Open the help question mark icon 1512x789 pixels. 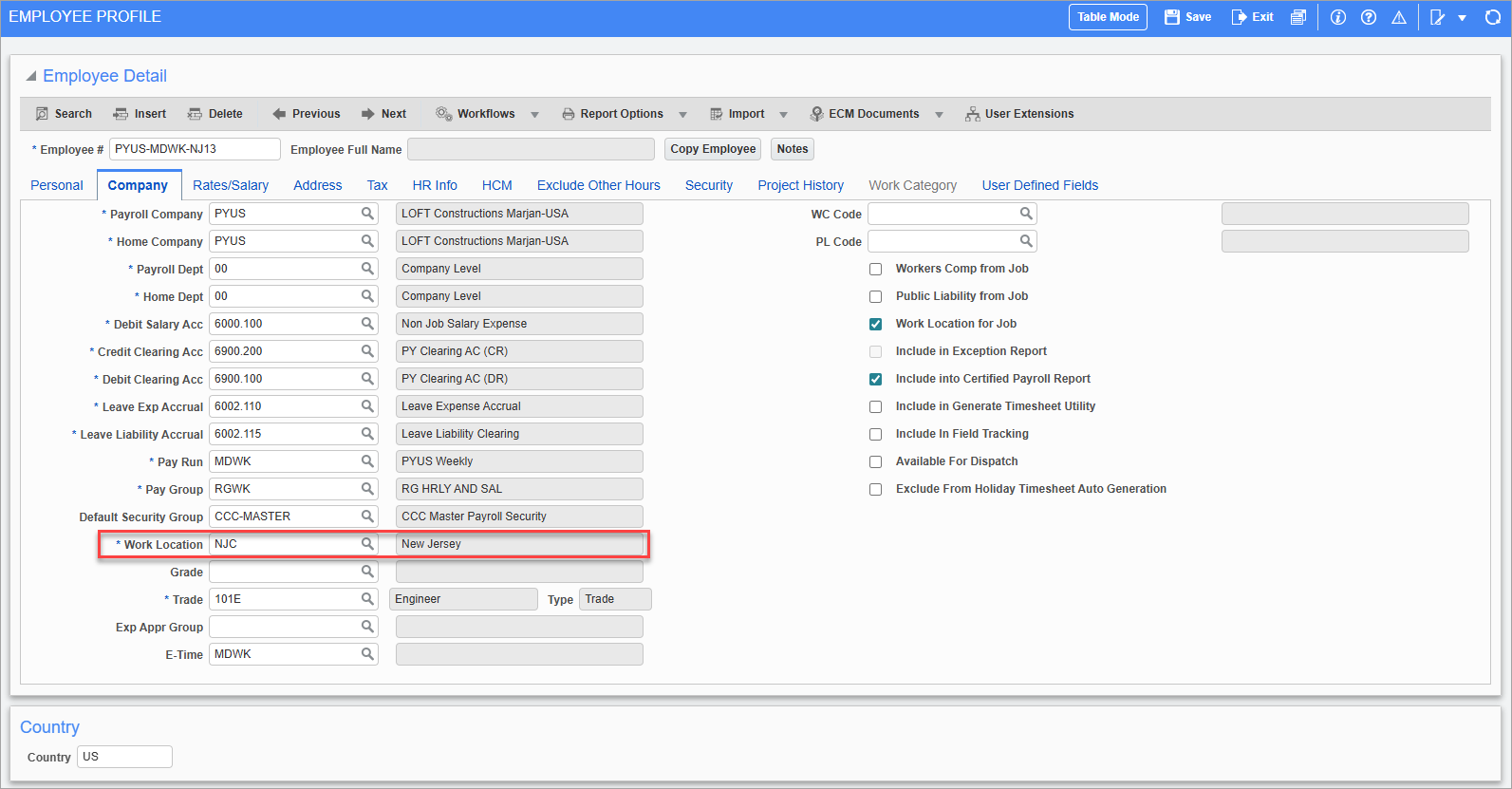(x=1369, y=17)
